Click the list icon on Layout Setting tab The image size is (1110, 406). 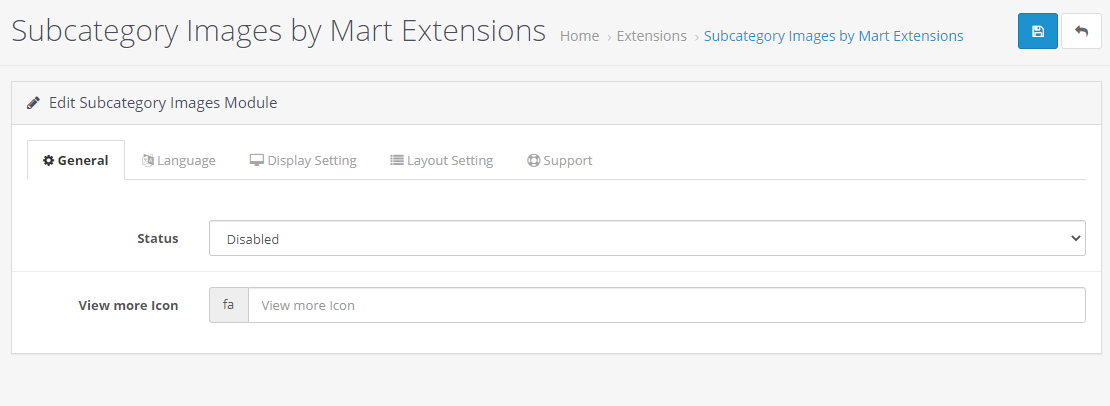[x=397, y=161]
